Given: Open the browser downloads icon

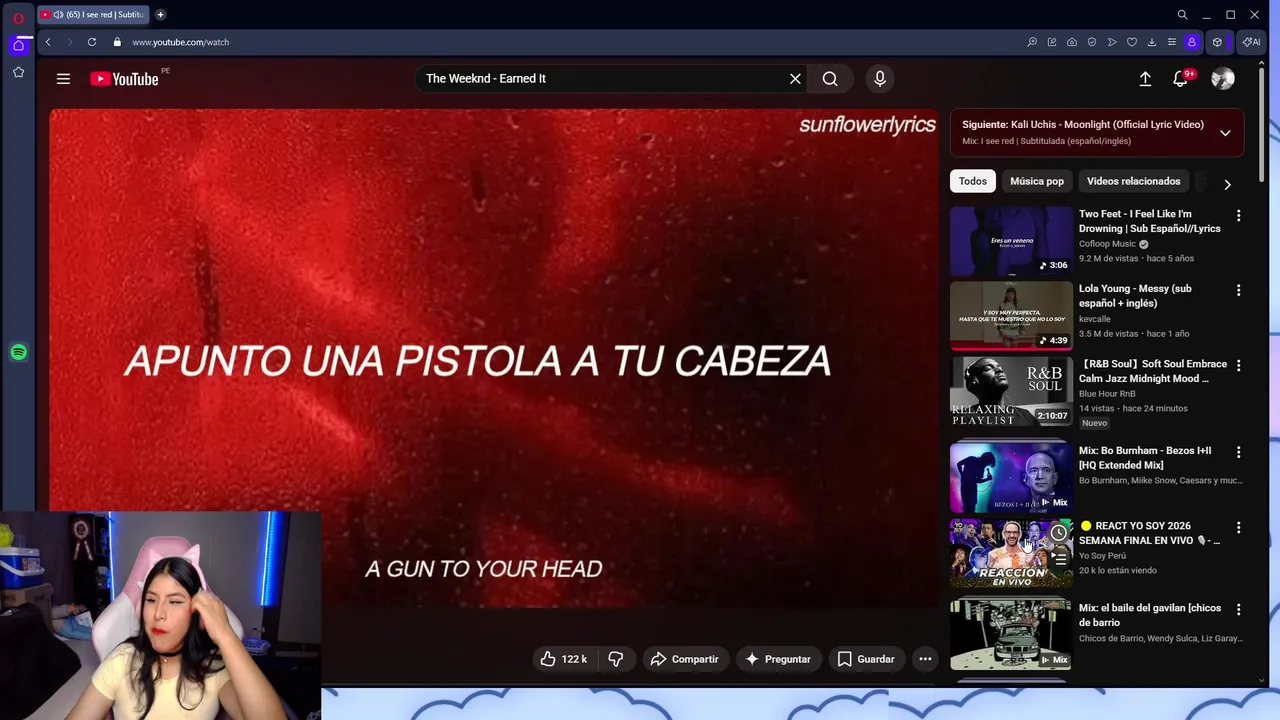Looking at the screenshot, I should 1152,42.
